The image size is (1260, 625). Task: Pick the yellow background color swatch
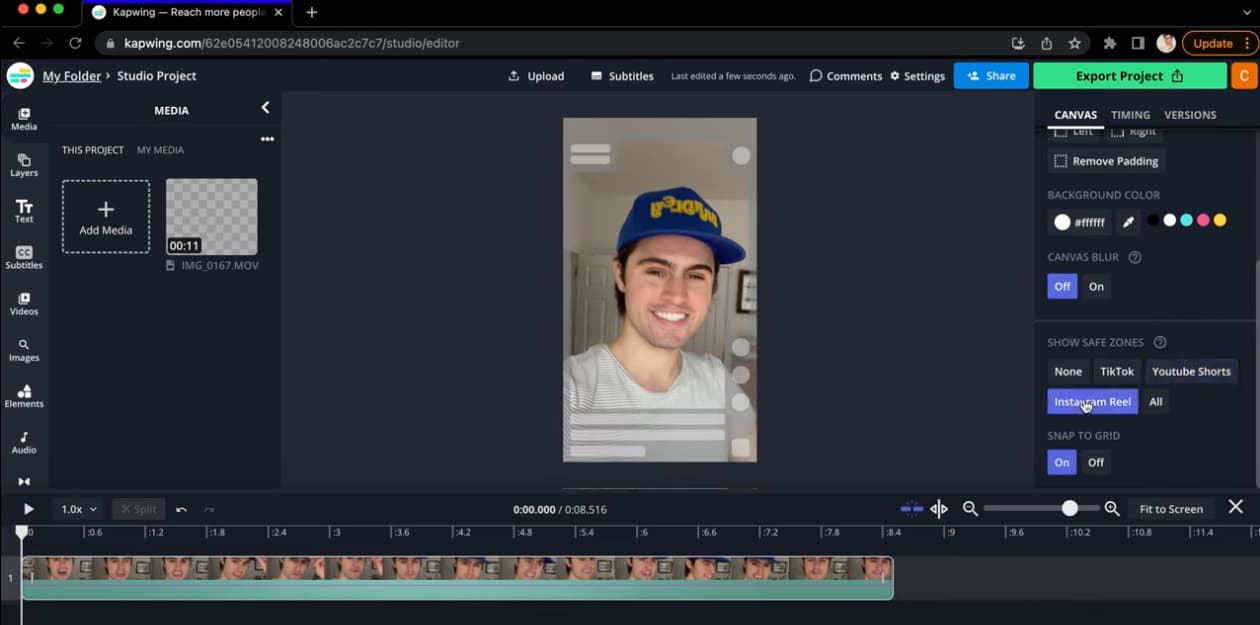click(x=1220, y=220)
